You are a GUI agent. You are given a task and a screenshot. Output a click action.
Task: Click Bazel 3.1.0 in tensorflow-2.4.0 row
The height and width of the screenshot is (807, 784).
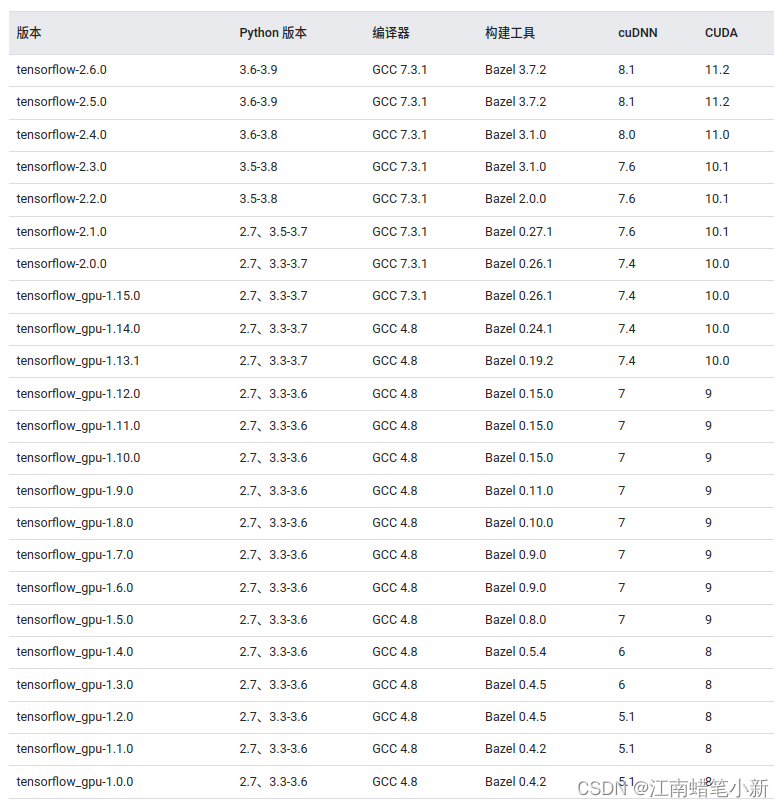click(515, 135)
